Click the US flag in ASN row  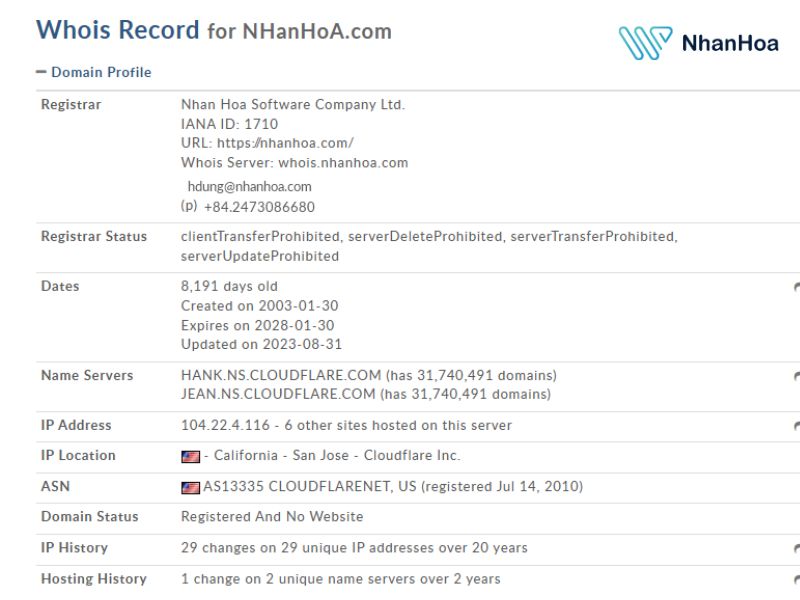click(x=190, y=487)
